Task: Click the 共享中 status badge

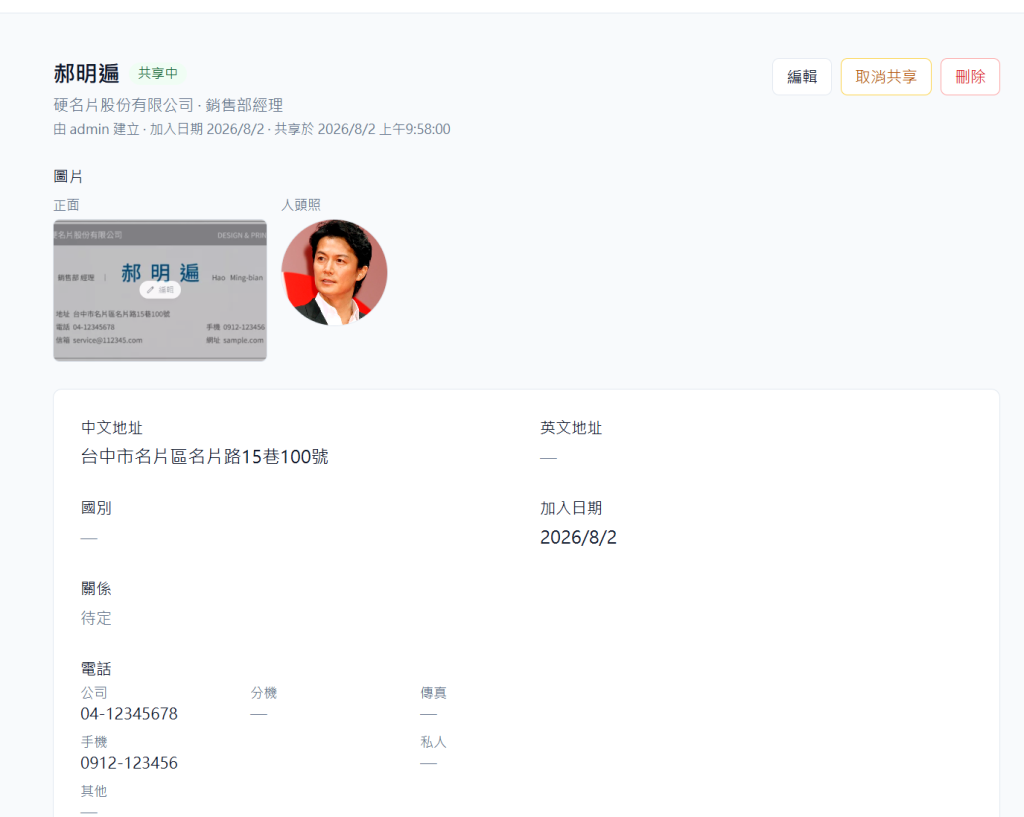Action: tap(158, 73)
